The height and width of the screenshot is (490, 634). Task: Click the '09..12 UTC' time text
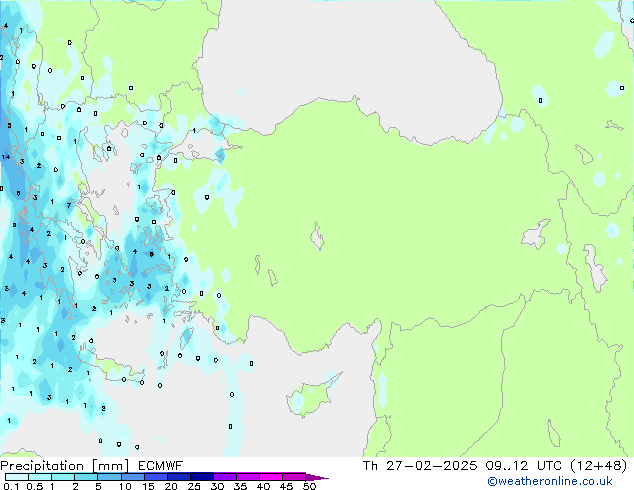(x=523, y=466)
